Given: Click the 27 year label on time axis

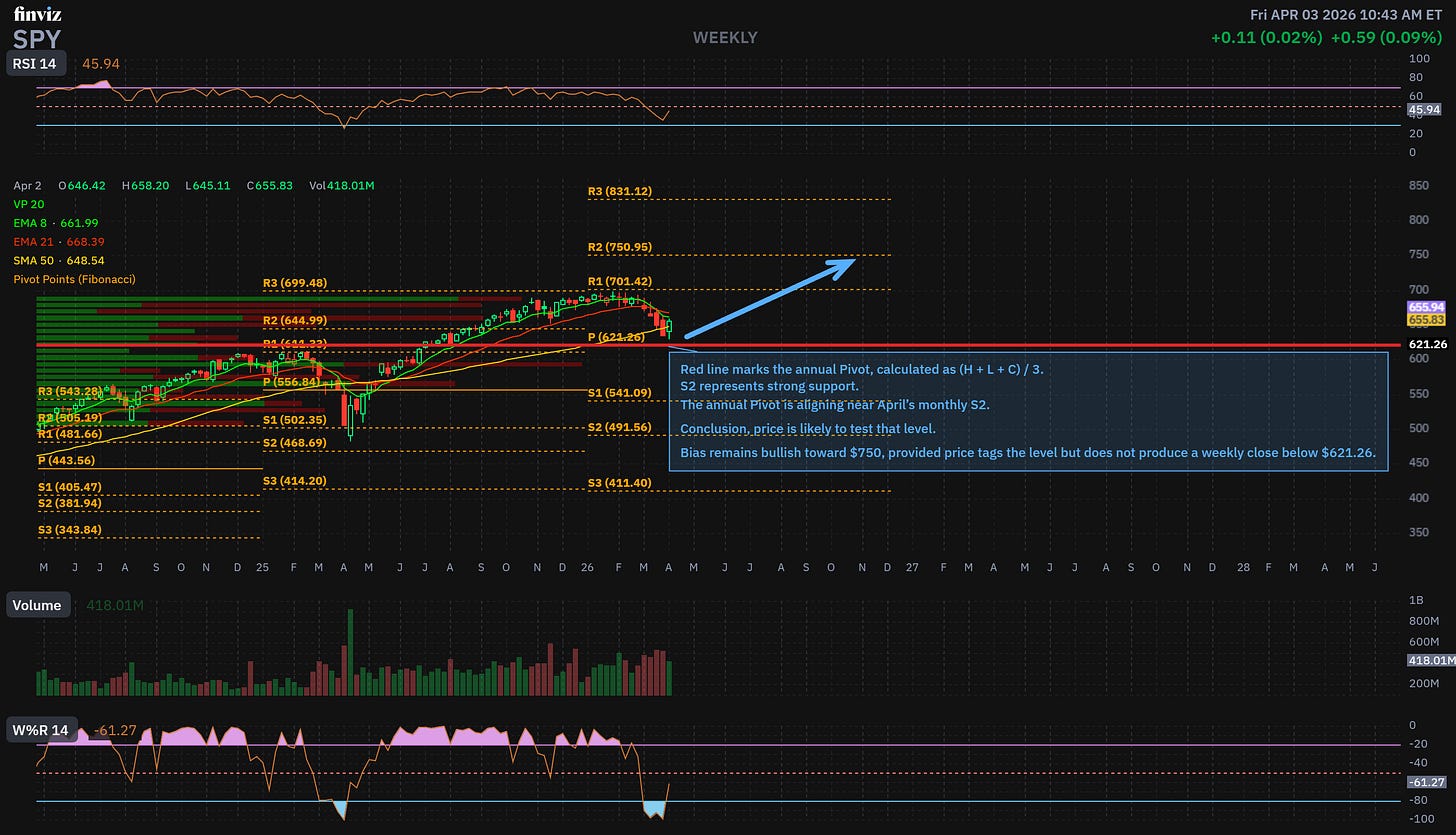Looking at the screenshot, I should pyautogui.click(x=912, y=567).
